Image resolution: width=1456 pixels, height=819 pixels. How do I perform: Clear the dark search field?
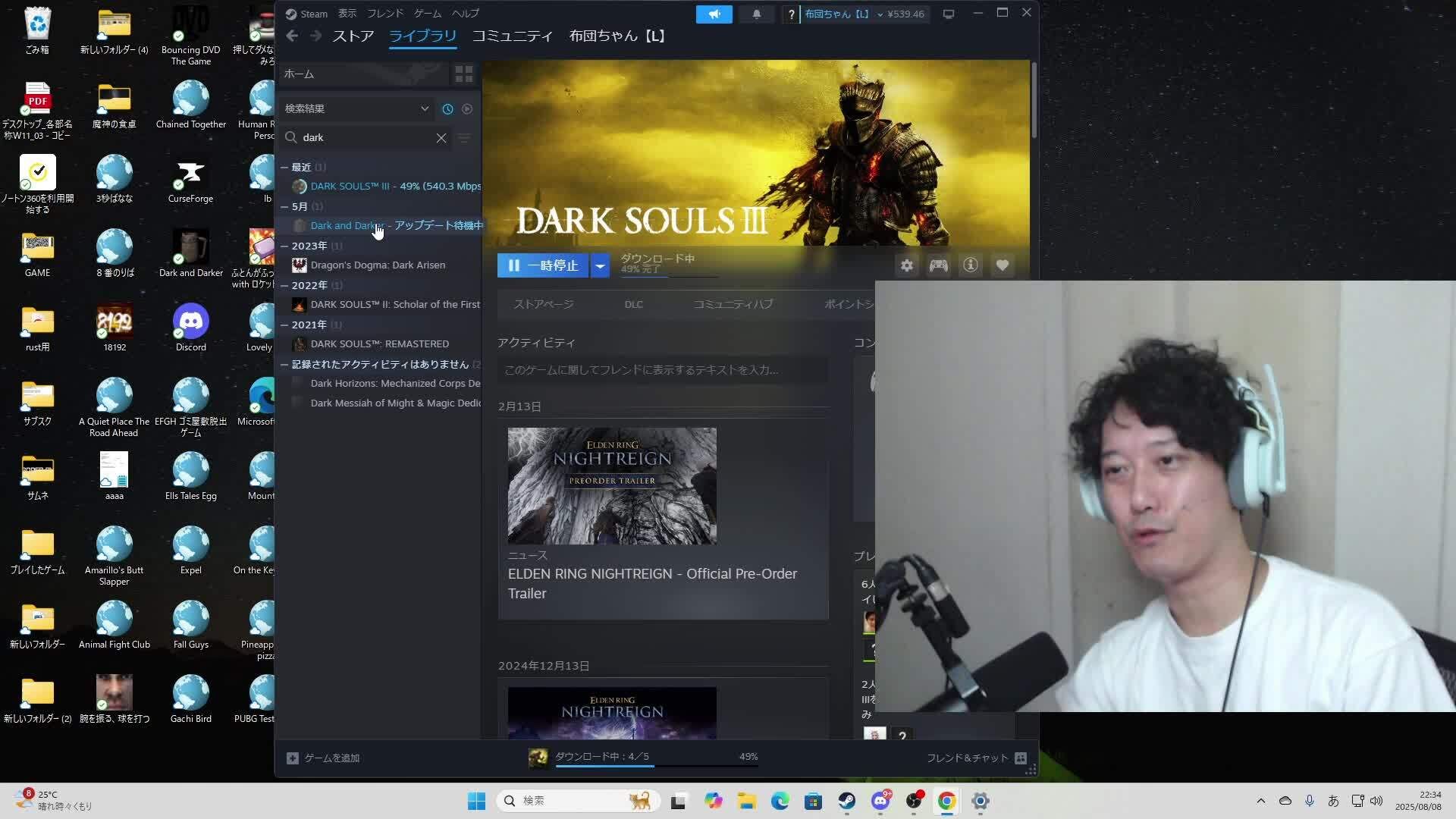(441, 137)
